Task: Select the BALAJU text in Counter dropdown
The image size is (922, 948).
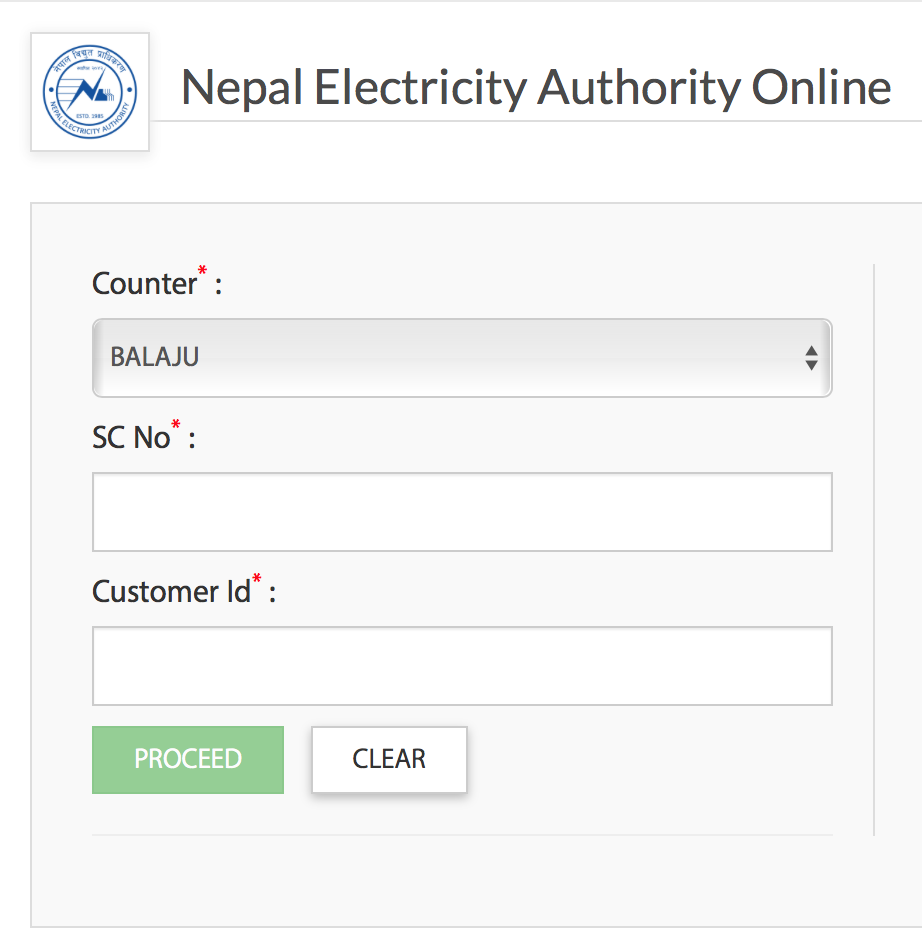Action: [x=155, y=357]
